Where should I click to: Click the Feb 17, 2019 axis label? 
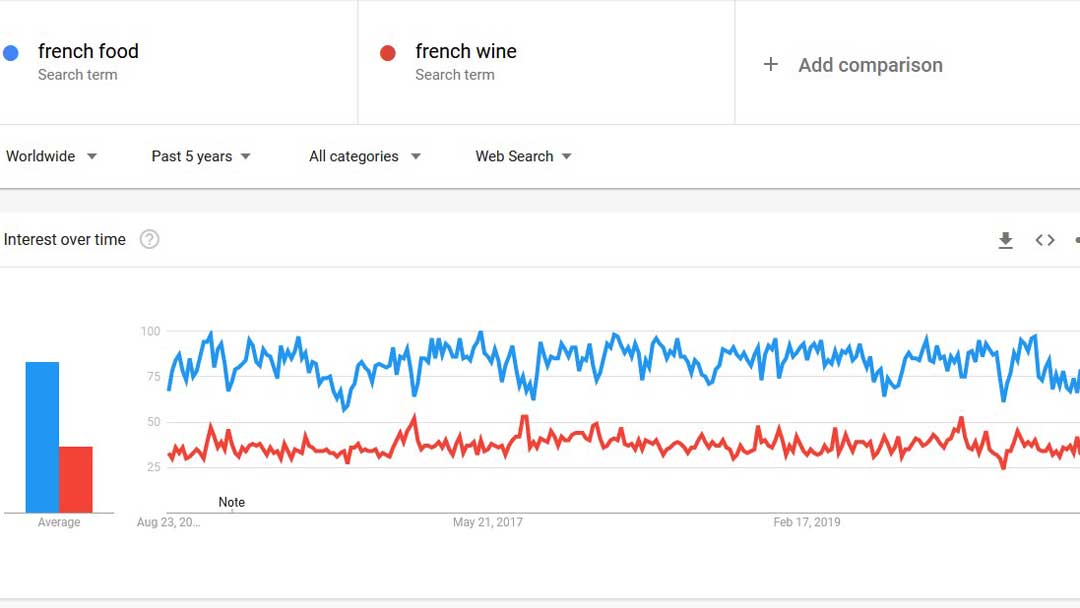[807, 522]
